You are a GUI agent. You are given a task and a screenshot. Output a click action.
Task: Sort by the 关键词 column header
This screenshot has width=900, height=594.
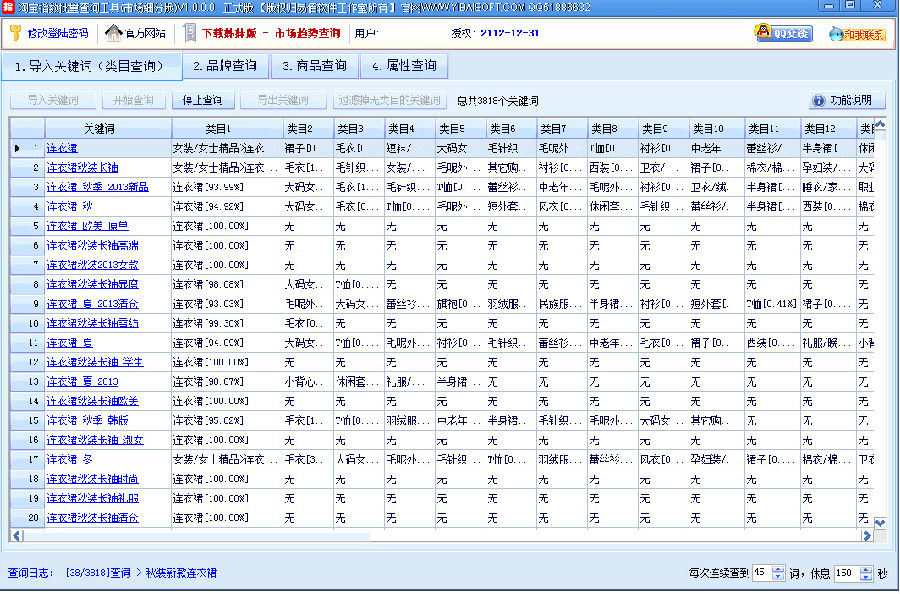coord(99,129)
